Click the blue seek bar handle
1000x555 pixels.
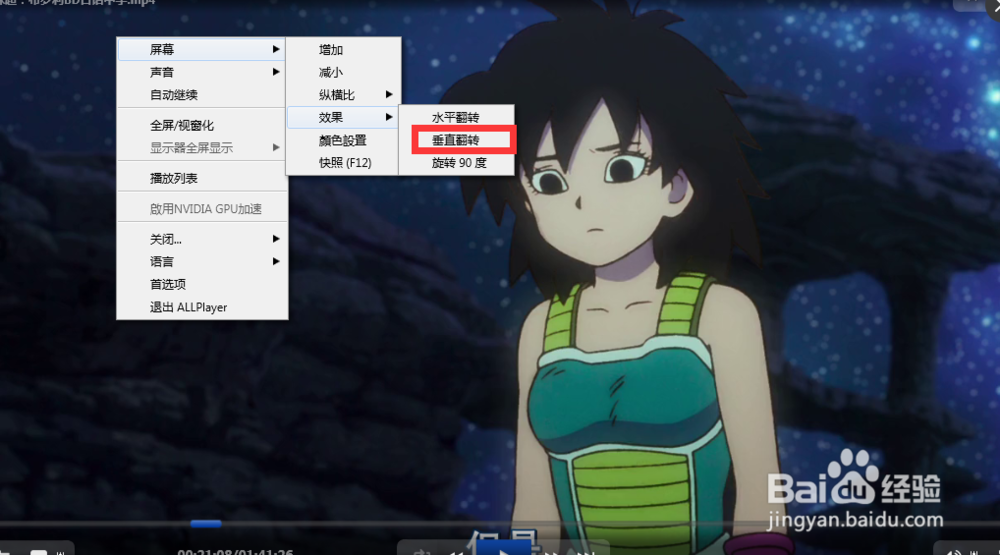(x=206, y=524)
